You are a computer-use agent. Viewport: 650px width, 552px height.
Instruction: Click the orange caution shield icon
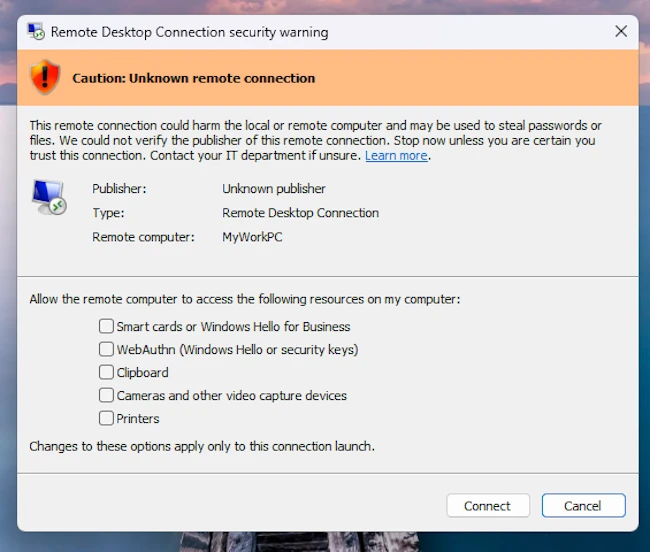pyautogui.click(x=45, y=77)
